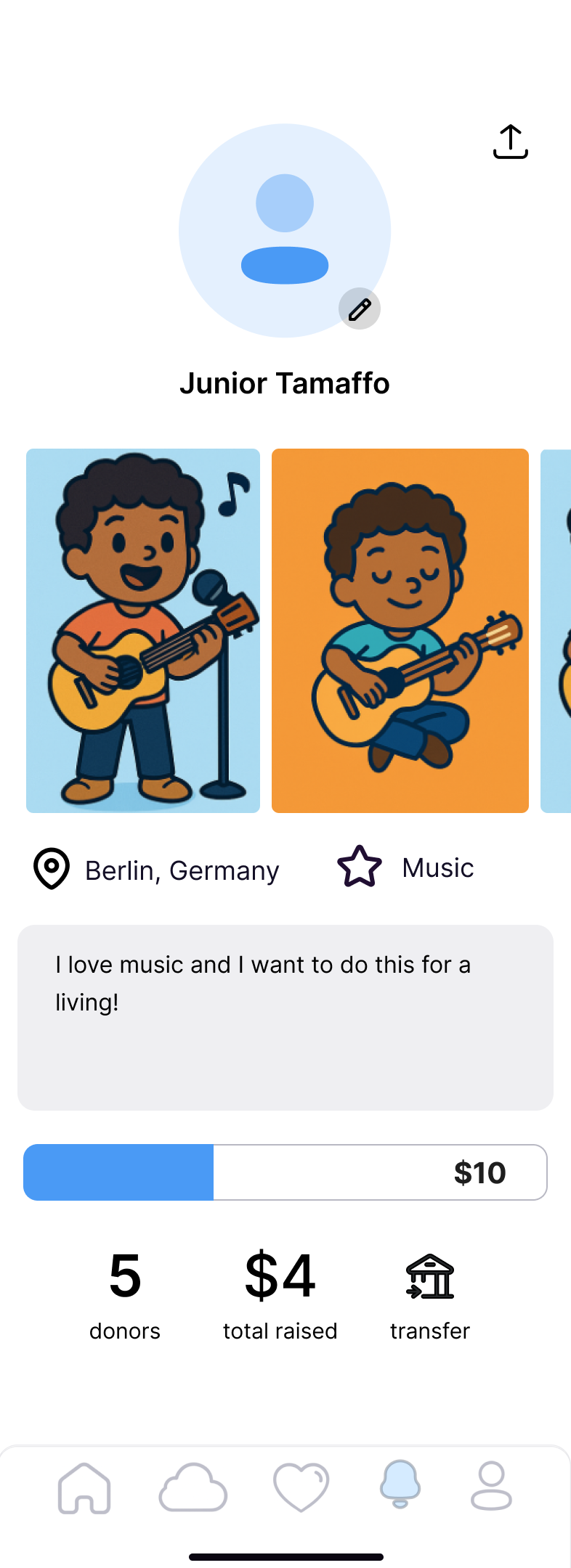Tap the 5 donors count
The height and width of the screenshot is (1568, 571).
tap(125, 1276)
